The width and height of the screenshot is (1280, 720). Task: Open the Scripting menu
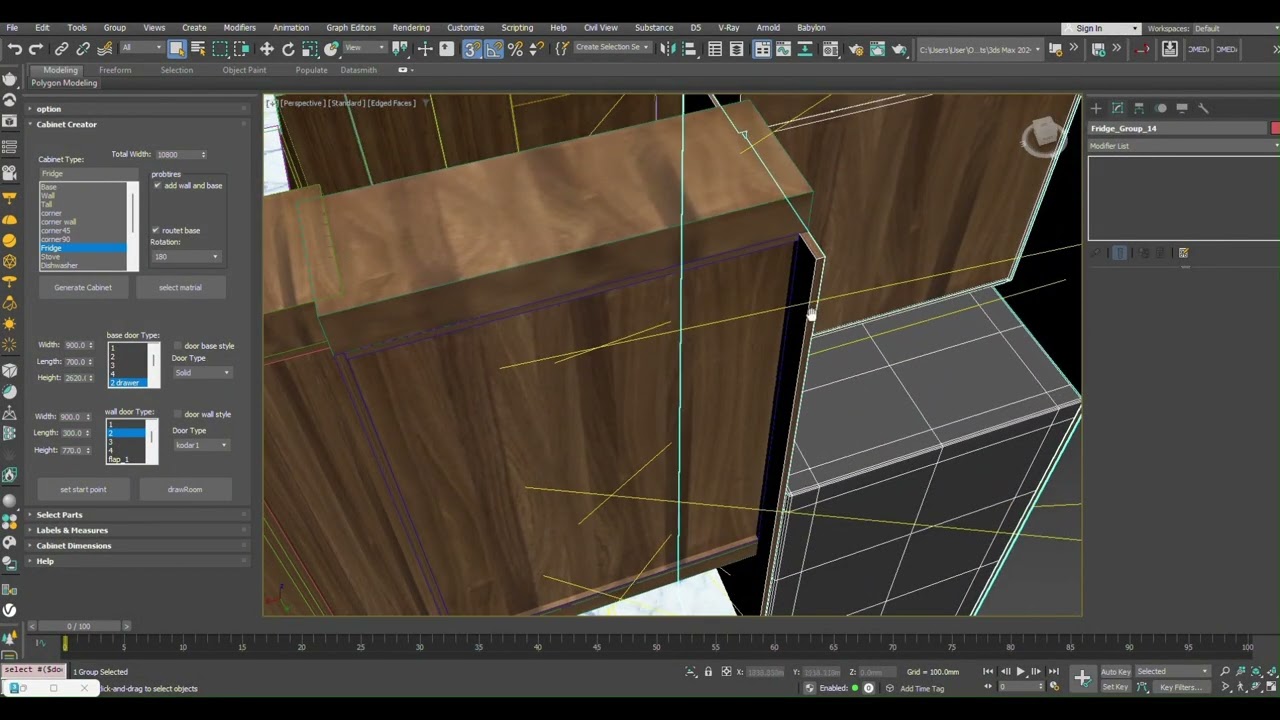point(517,28)
